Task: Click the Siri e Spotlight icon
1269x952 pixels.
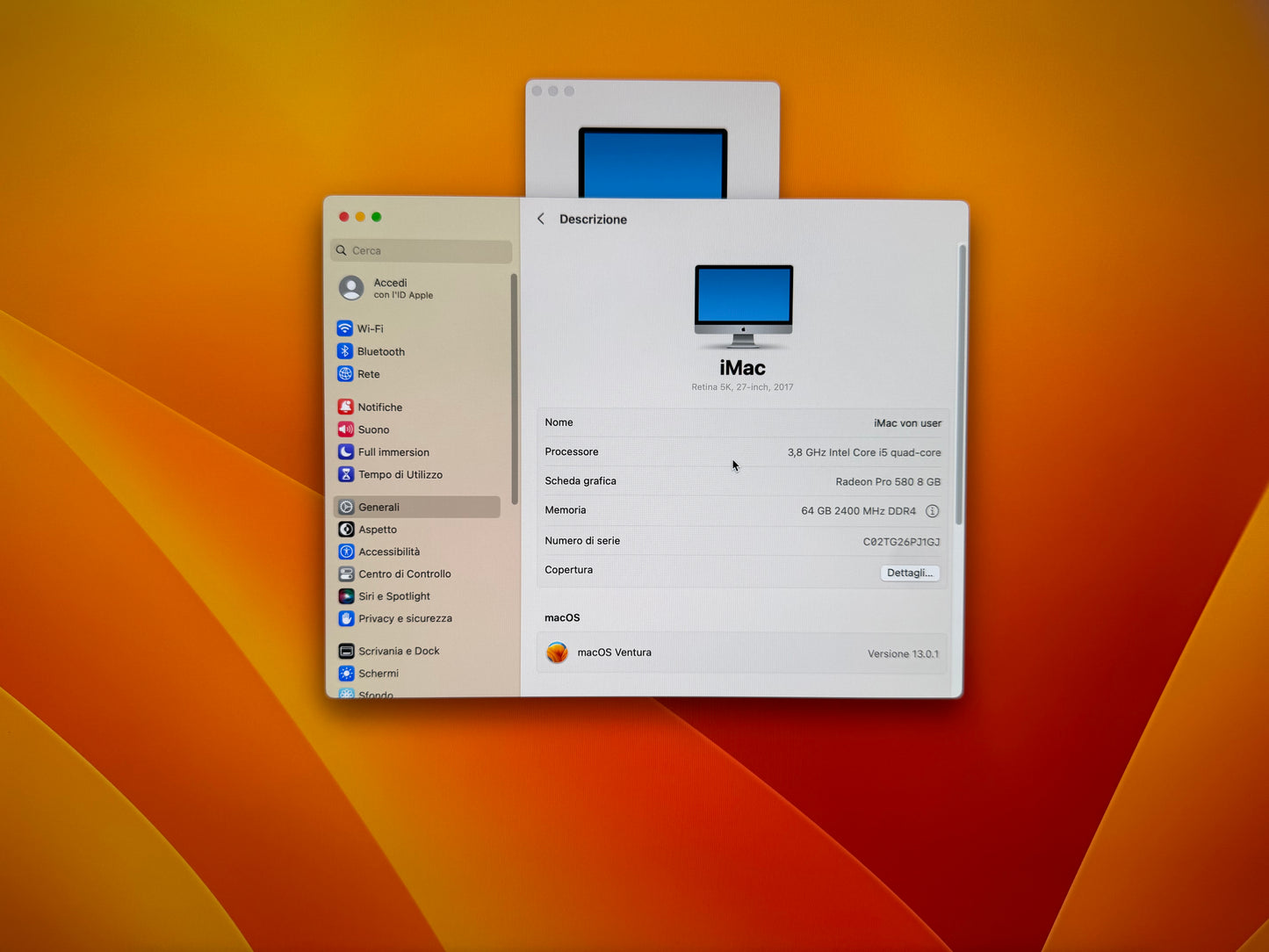Action: coord(346,596)
